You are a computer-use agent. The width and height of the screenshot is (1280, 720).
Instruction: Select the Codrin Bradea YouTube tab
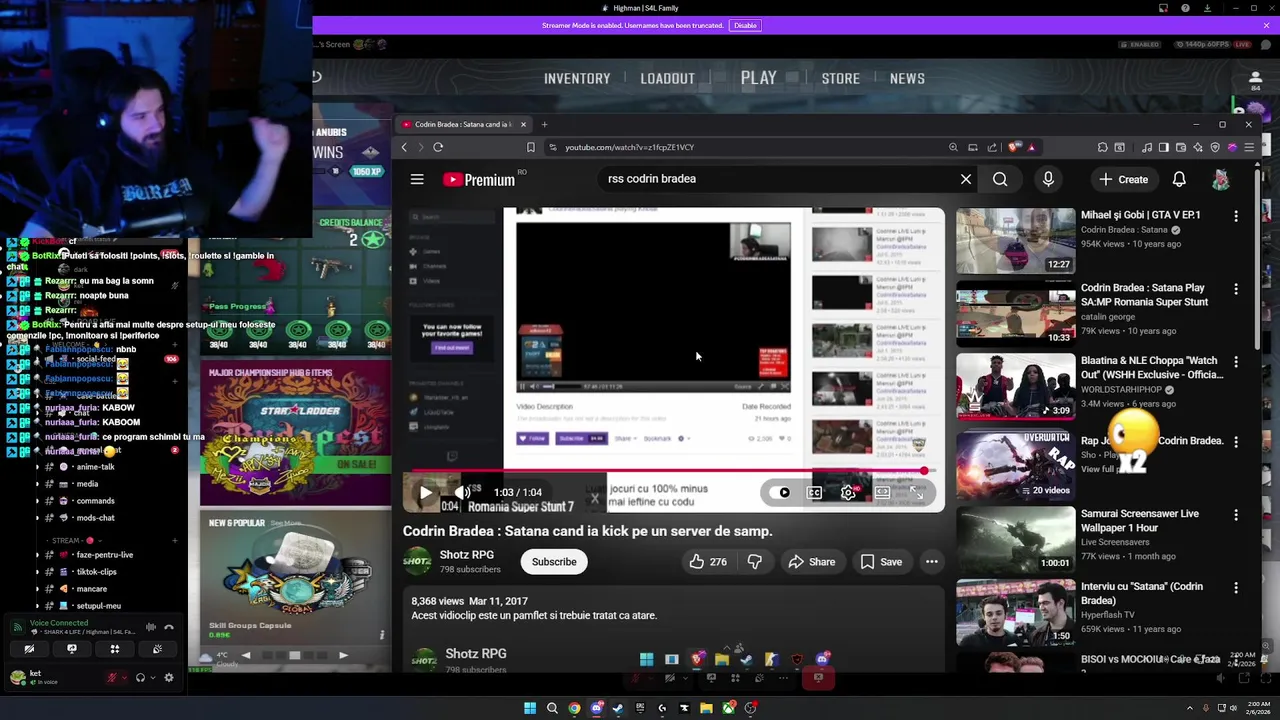(462, 124)
